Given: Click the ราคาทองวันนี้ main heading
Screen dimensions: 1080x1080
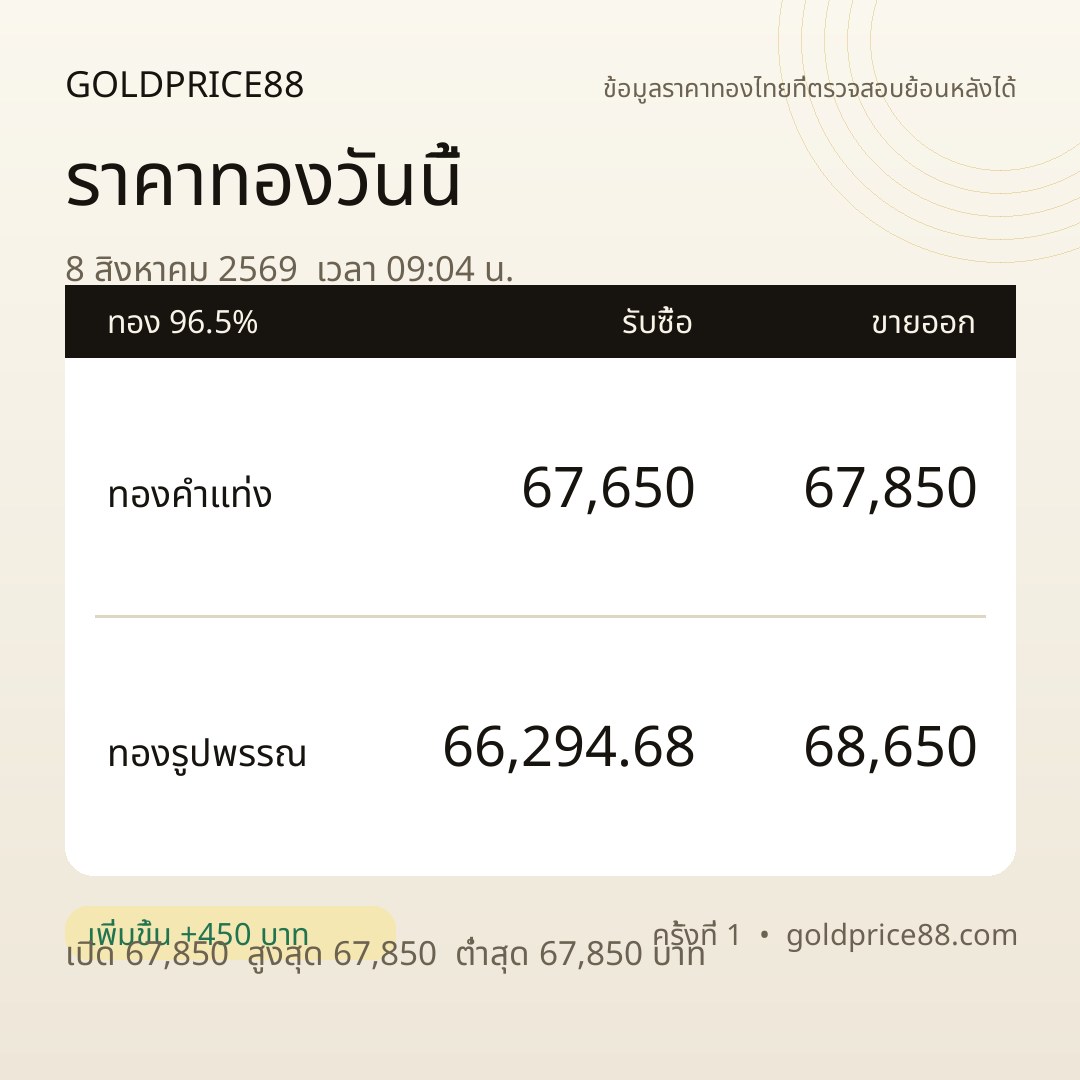Looking at the screenshot, I should pos(262,179).
